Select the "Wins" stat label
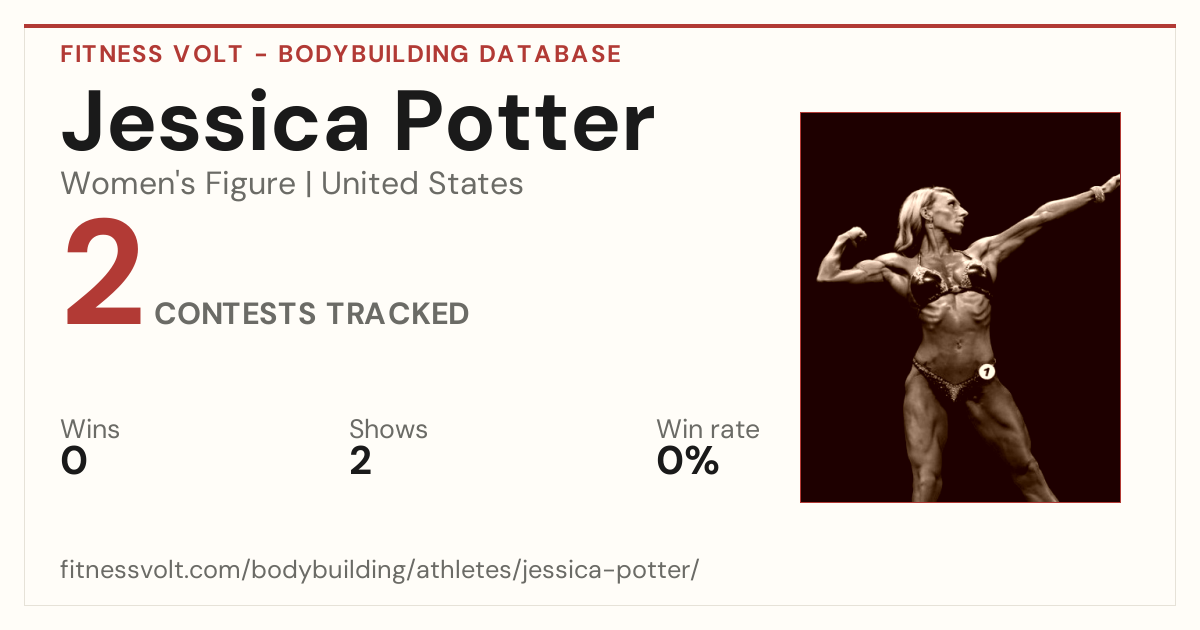This screenshot has width=1200, height=630. 90,430
